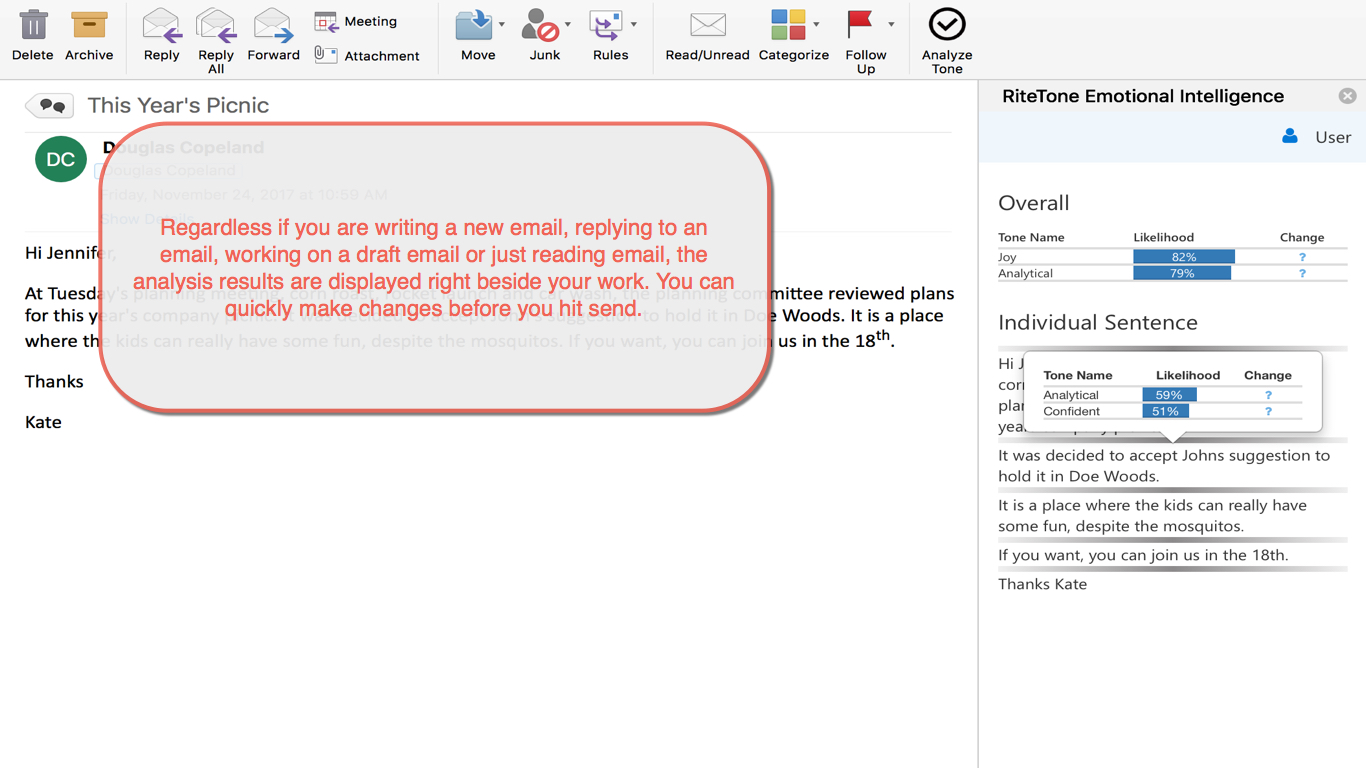Click the Individual Sentence heading

1098,322
